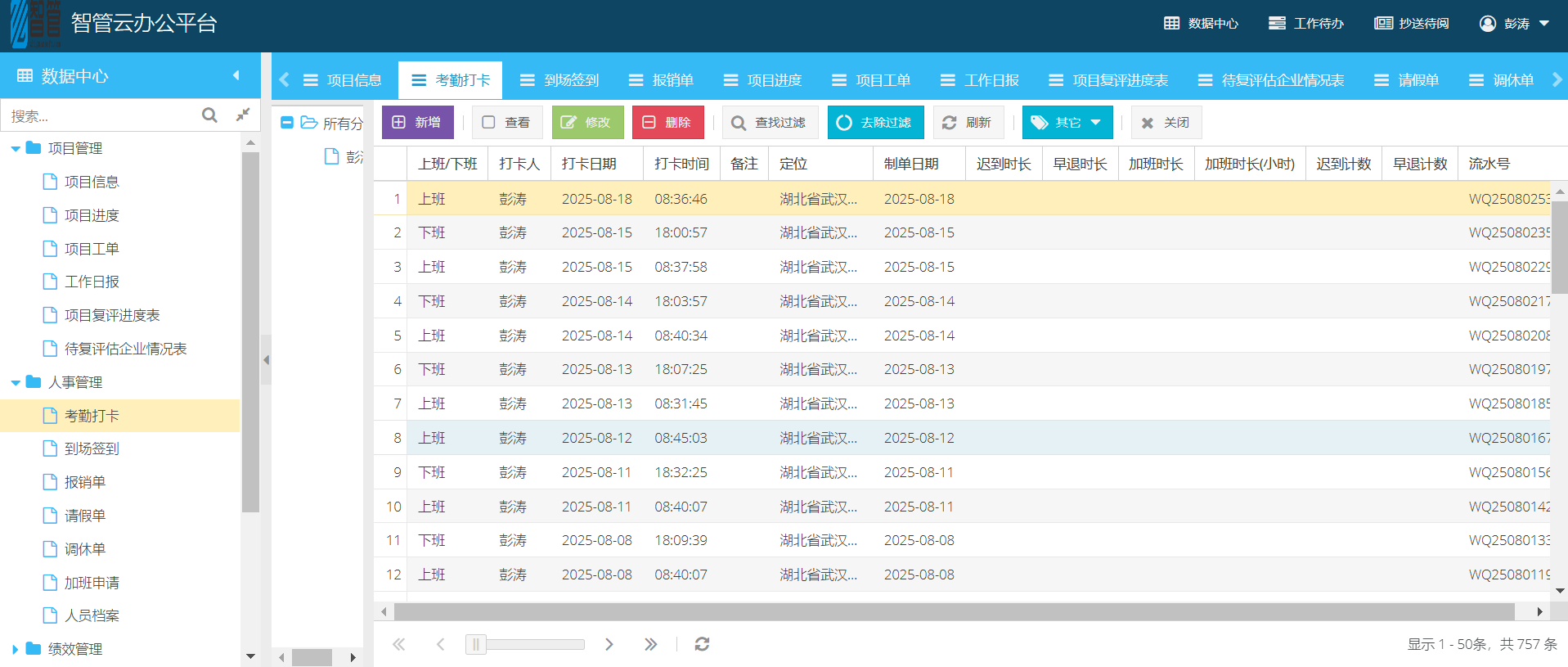
Task: Switch to the 项目信息 tab
Action: click(343, 80)
